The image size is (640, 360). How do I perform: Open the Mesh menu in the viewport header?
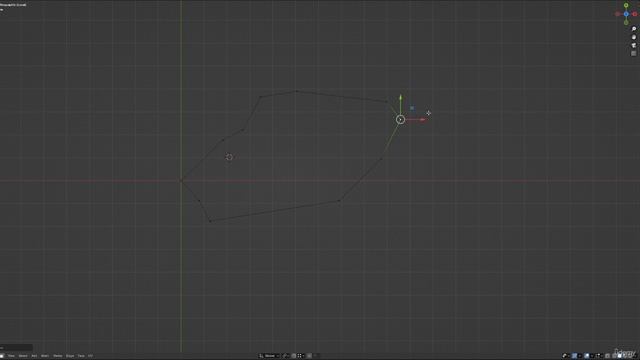pos(45,356)
